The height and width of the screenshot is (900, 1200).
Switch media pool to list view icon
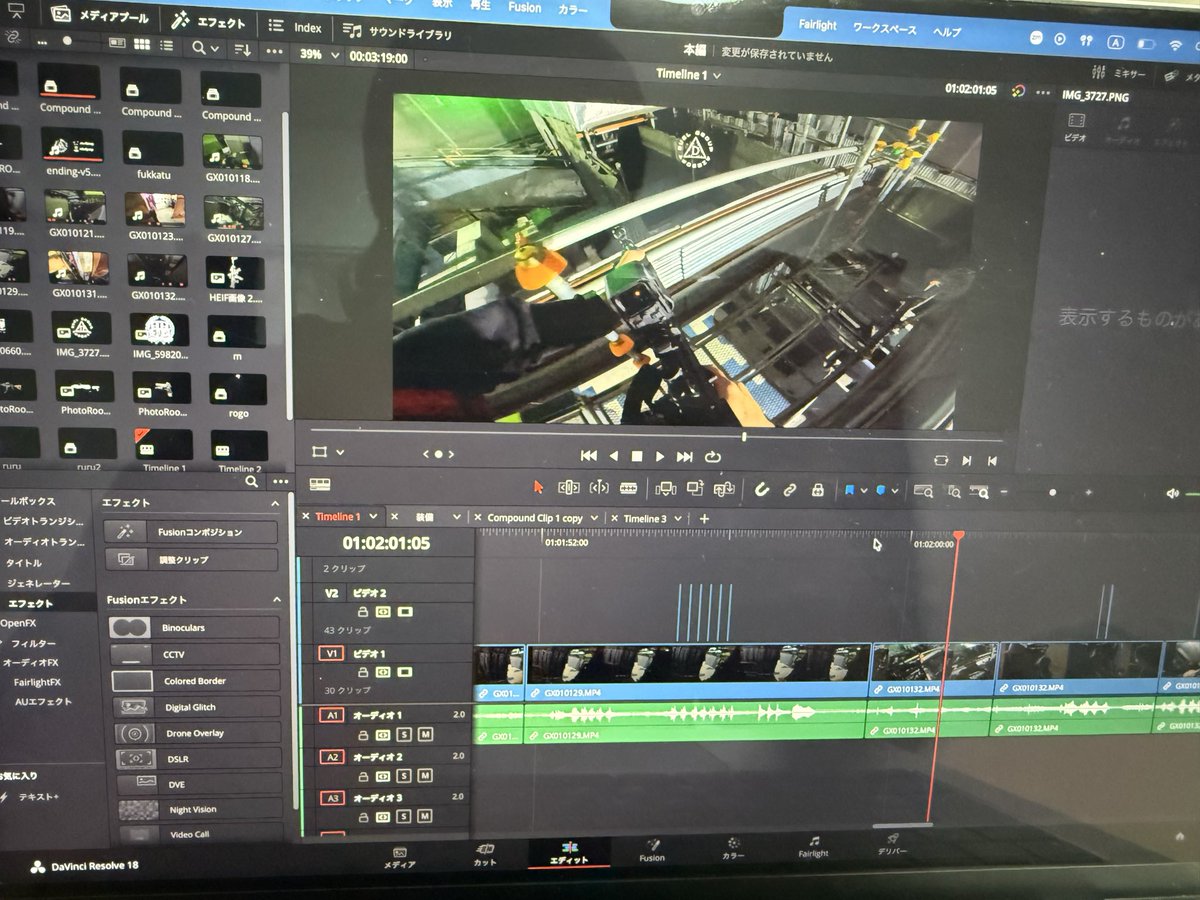[166, 46]
